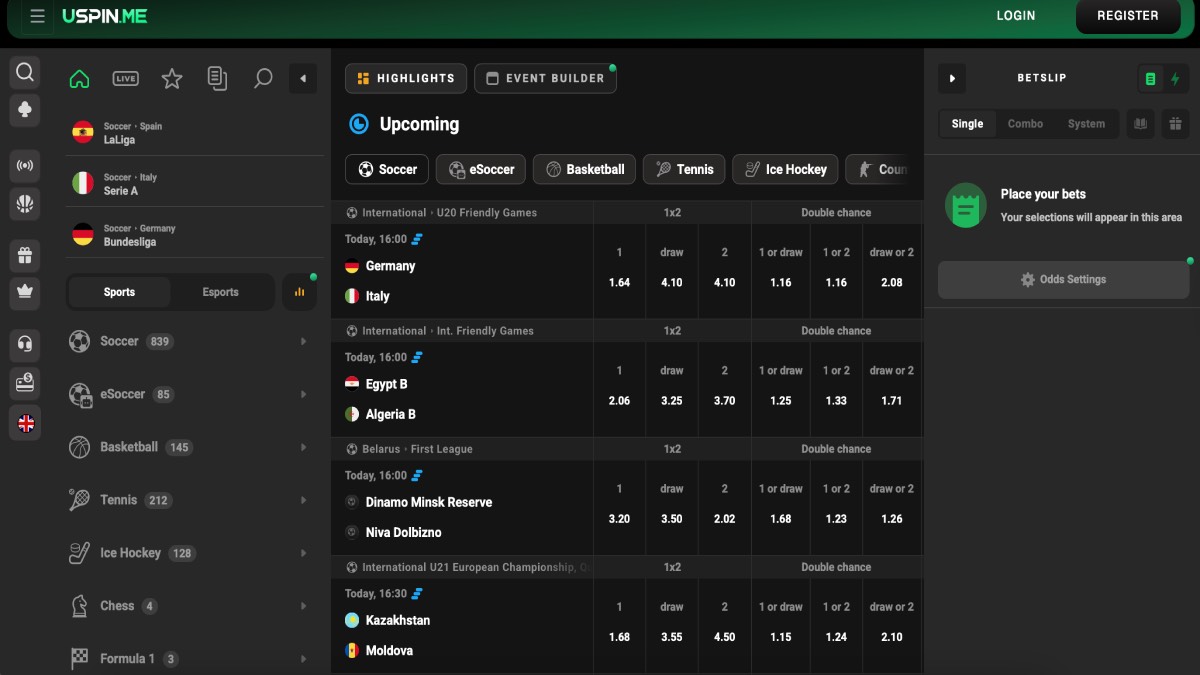Open the orange statistics bar chart icon
The image size is (1200, 675).
click(299, 292)
